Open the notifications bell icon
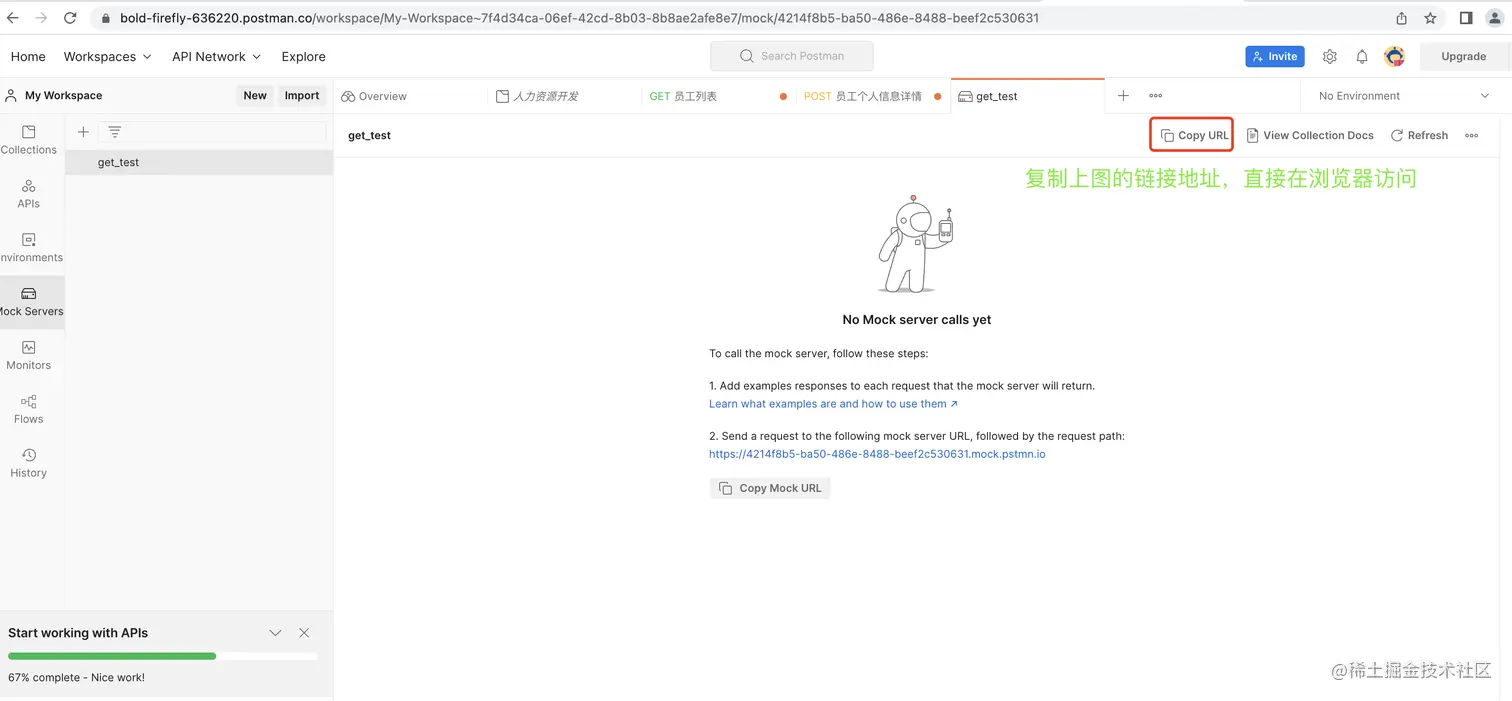This screenshot has width=1512, height=701. [1362, 57]
